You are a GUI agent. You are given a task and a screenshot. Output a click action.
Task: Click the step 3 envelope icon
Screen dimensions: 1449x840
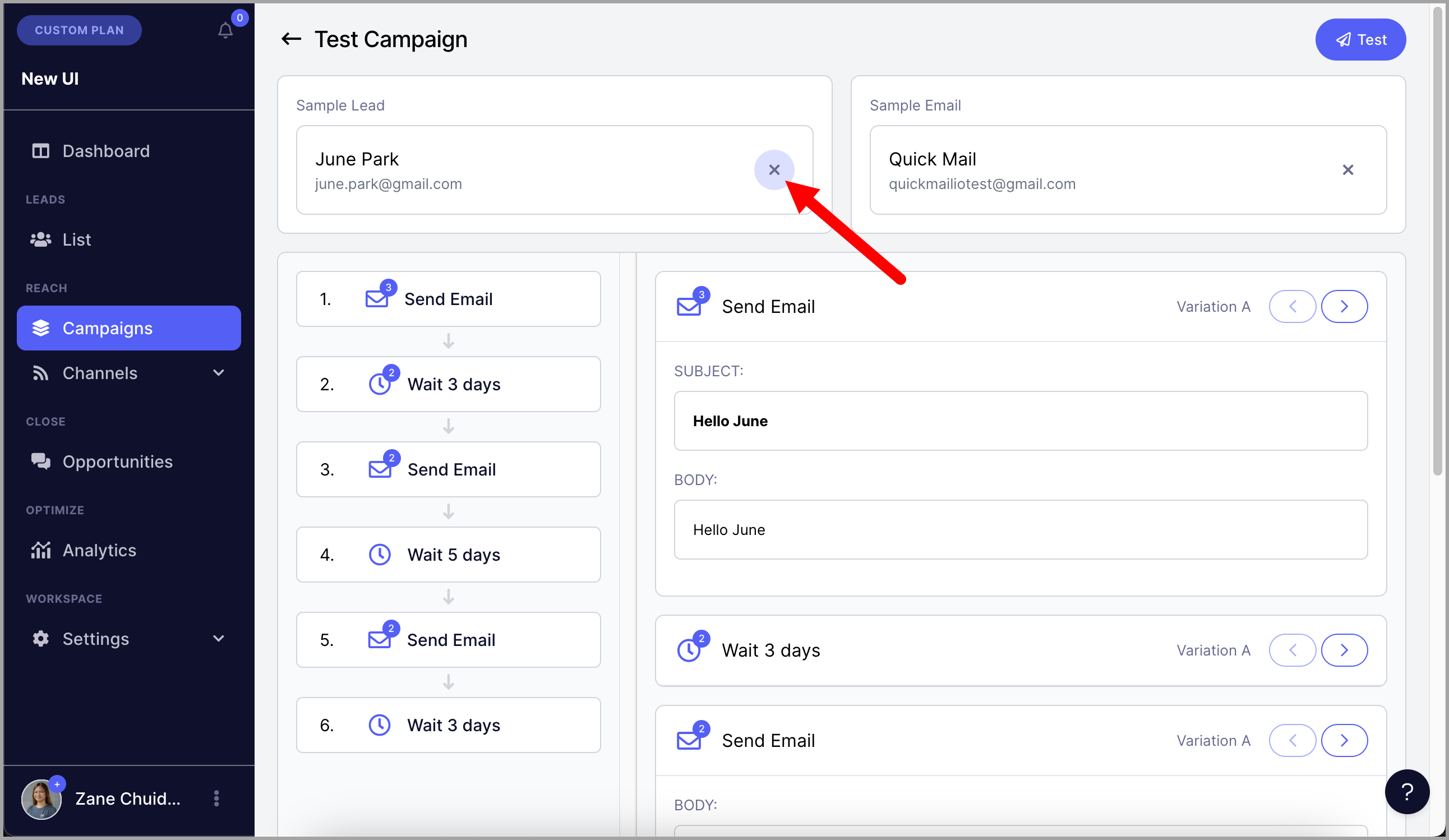380,469
